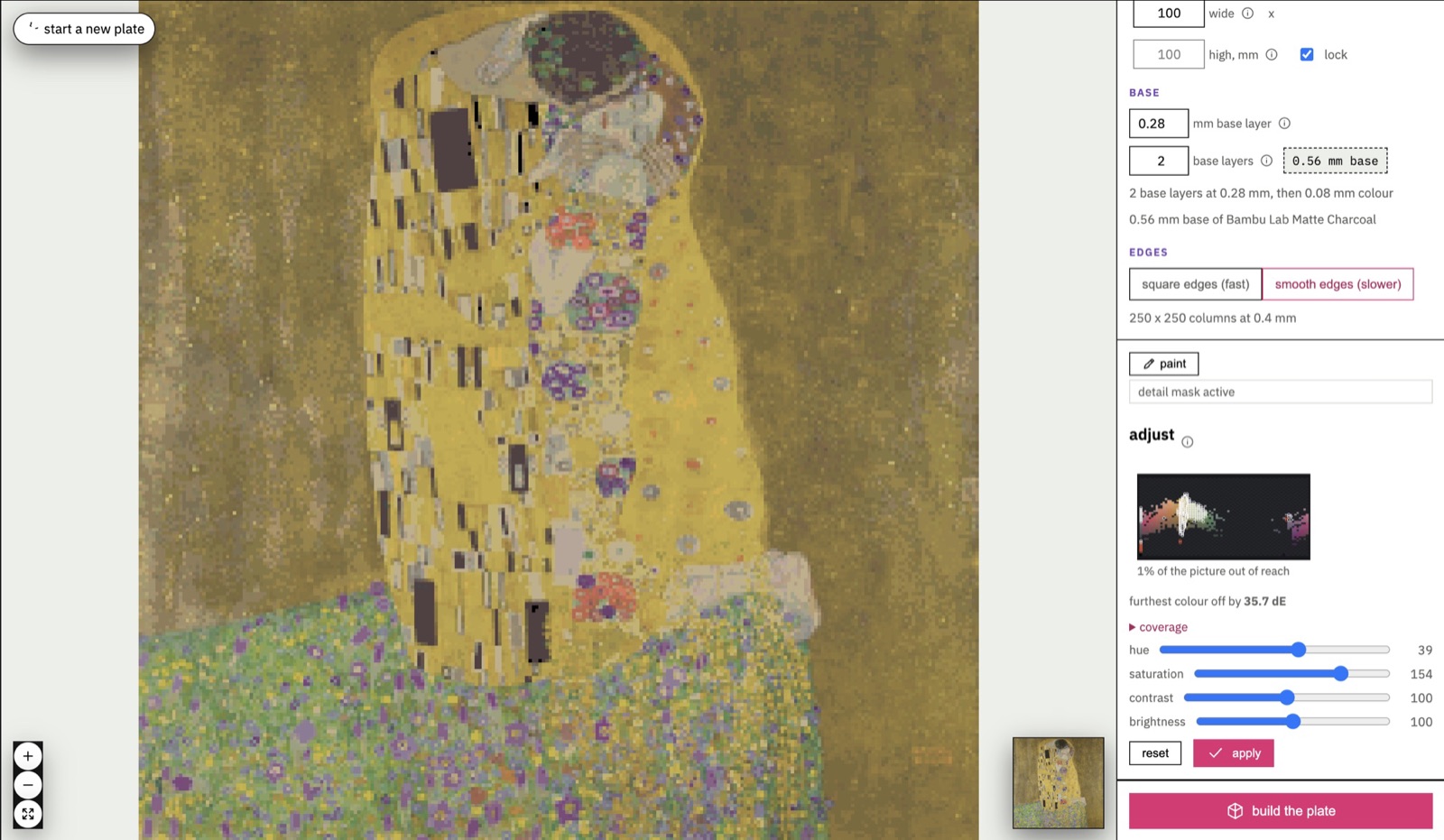Open the paint tool button

point(1164,364)
